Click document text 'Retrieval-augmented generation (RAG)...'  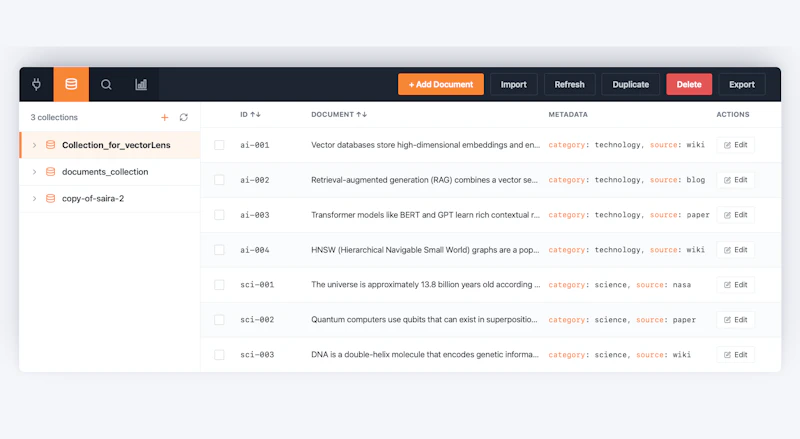[x=424, y=180]
